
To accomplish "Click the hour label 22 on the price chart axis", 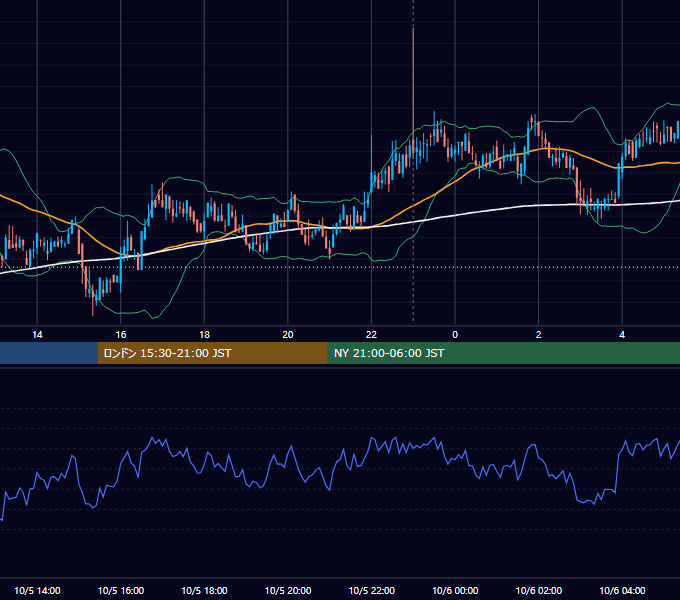I will [x=371, y=335].
